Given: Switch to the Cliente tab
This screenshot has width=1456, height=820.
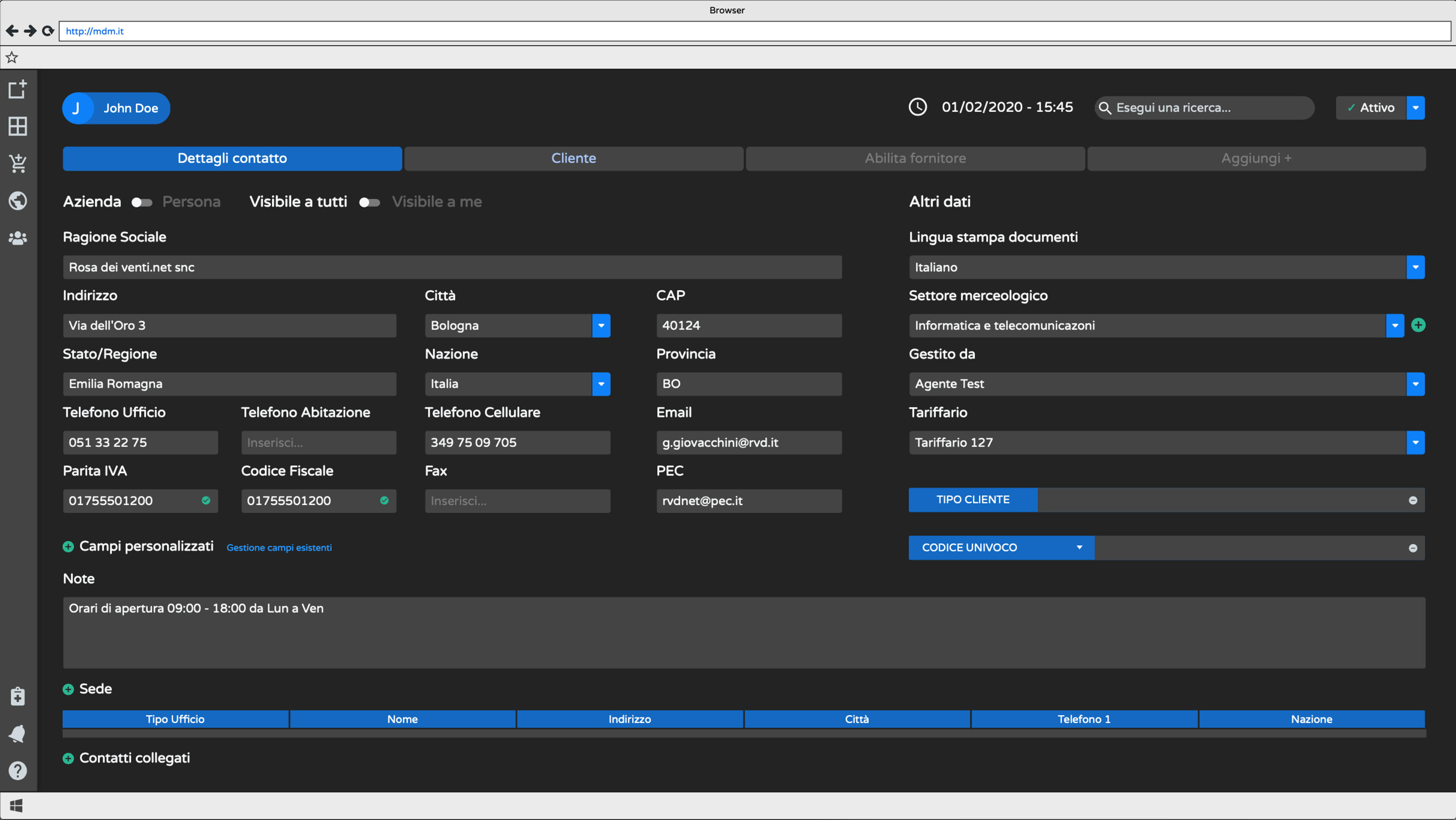Looking at the screenshot, I should click(x=574, y=159).
